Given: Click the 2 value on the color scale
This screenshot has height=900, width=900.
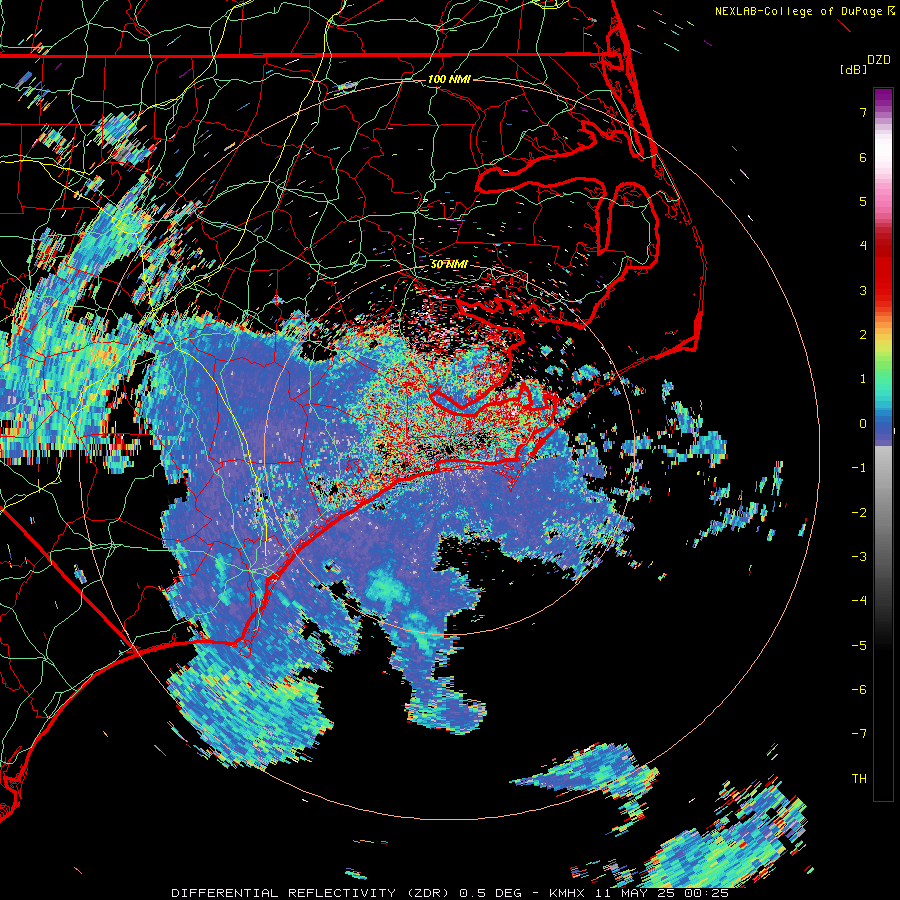Looking at the screenshot, I should (863, 335).
